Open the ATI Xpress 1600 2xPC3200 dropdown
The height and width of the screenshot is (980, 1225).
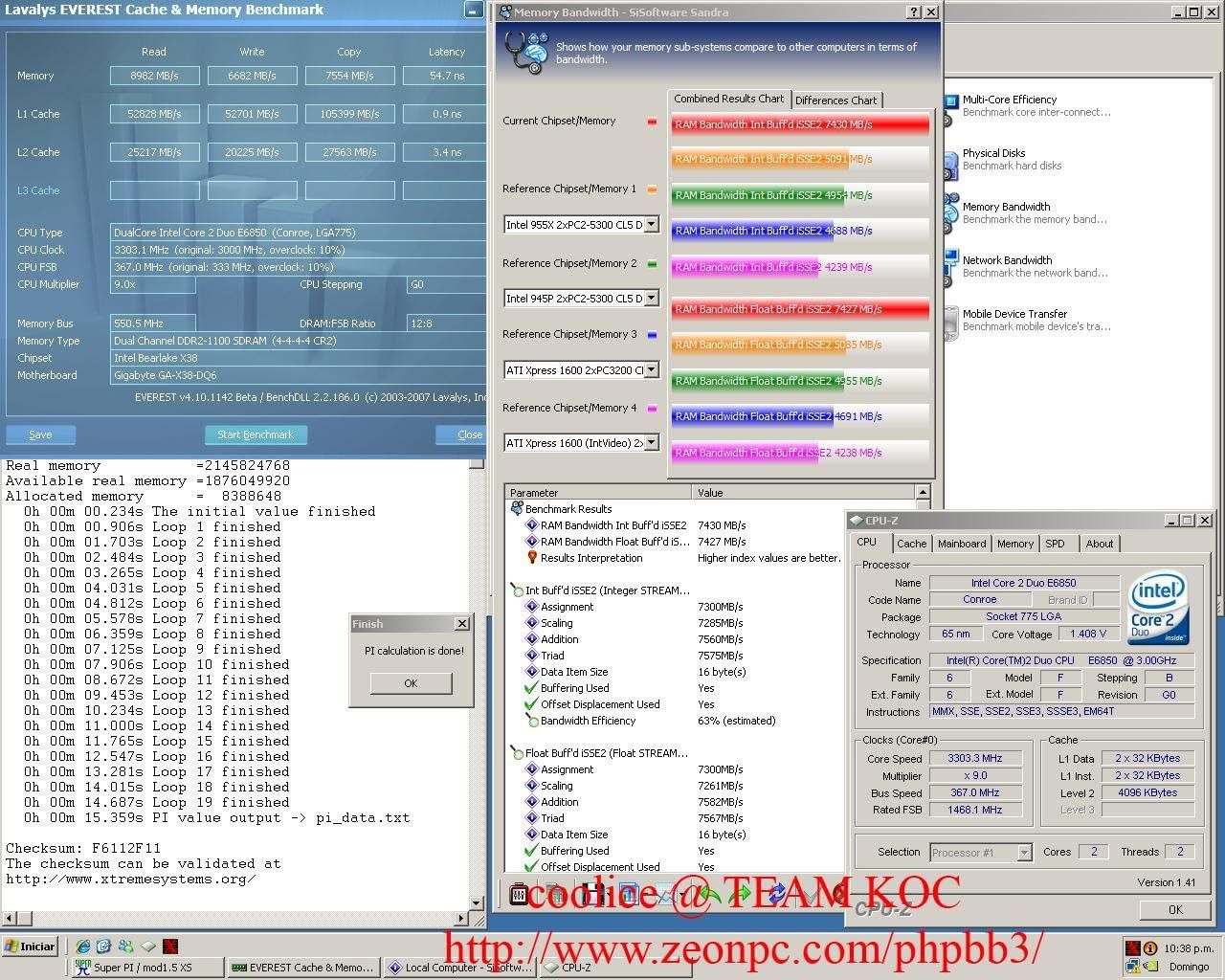pyautogui.click(x=651, y=370)
